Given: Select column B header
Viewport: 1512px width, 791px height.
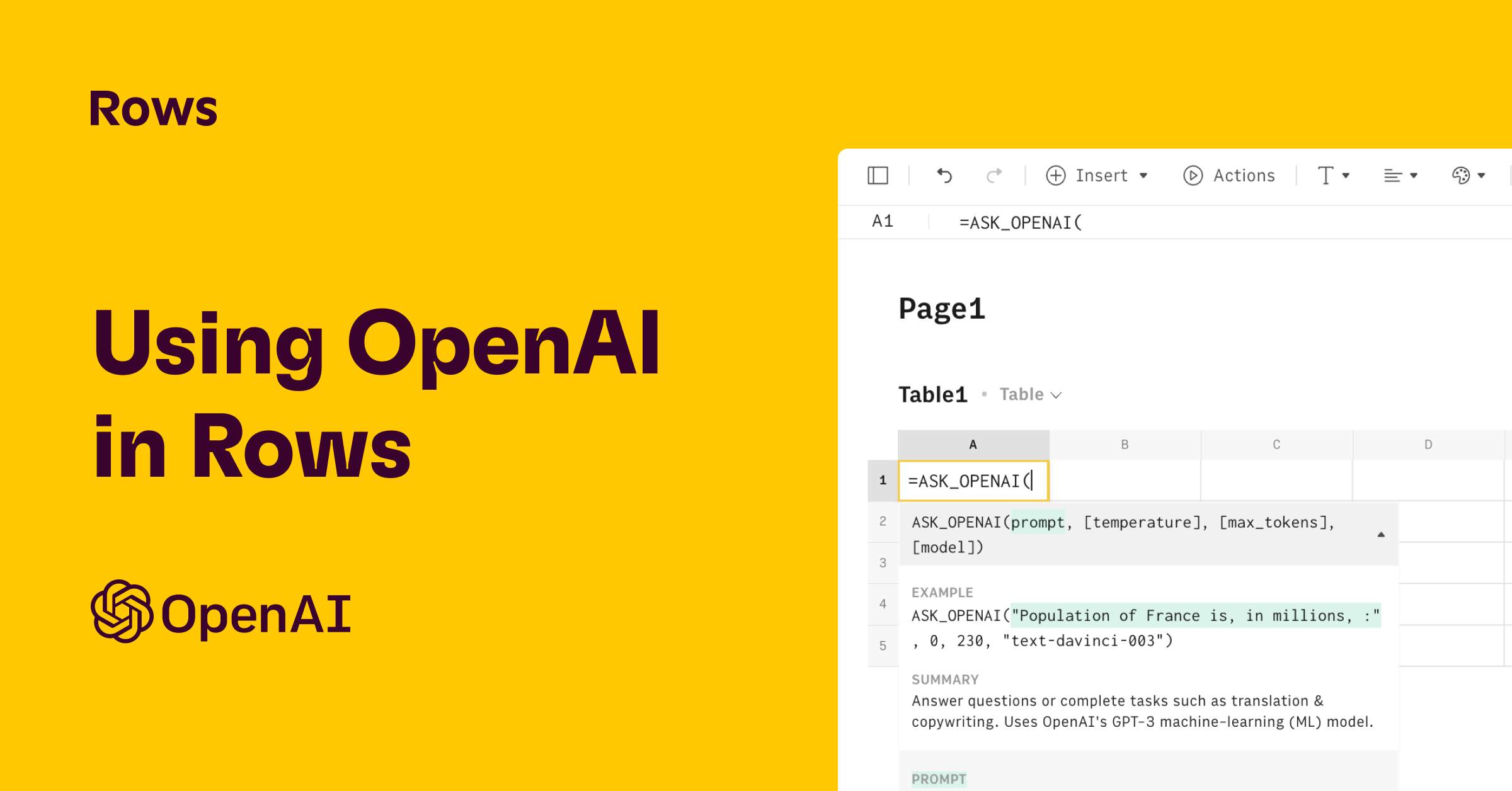Looking at the screenshot, I should pos(1125,445).
